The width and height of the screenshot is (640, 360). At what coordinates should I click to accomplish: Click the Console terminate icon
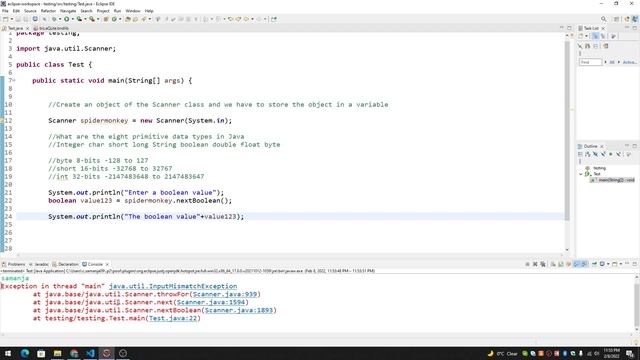click(527, 264)
